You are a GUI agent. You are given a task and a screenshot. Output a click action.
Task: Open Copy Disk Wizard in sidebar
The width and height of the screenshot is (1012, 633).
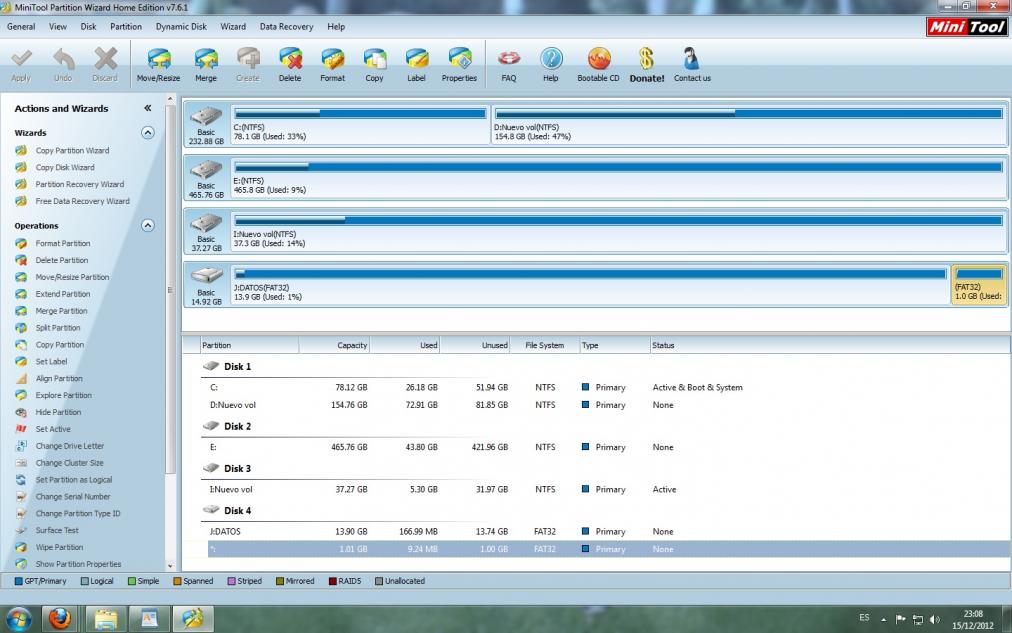[65, 167]
